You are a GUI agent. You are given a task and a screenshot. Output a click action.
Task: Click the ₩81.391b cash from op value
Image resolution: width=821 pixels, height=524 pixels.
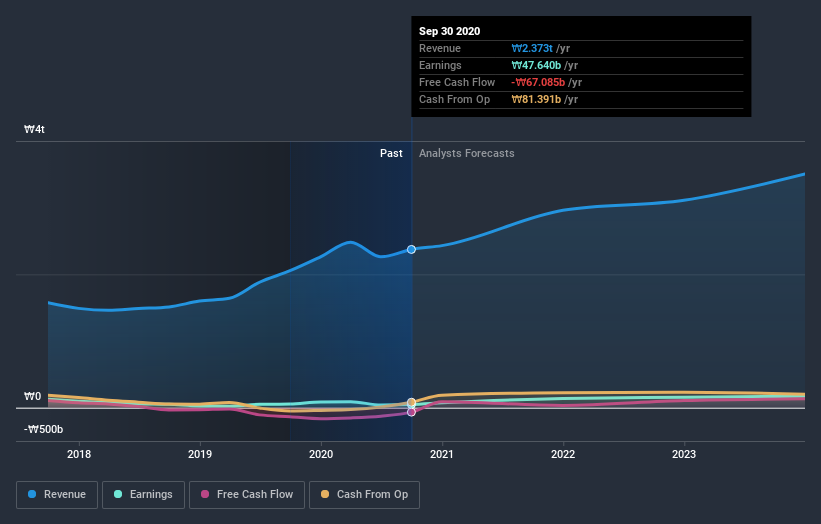536,99
